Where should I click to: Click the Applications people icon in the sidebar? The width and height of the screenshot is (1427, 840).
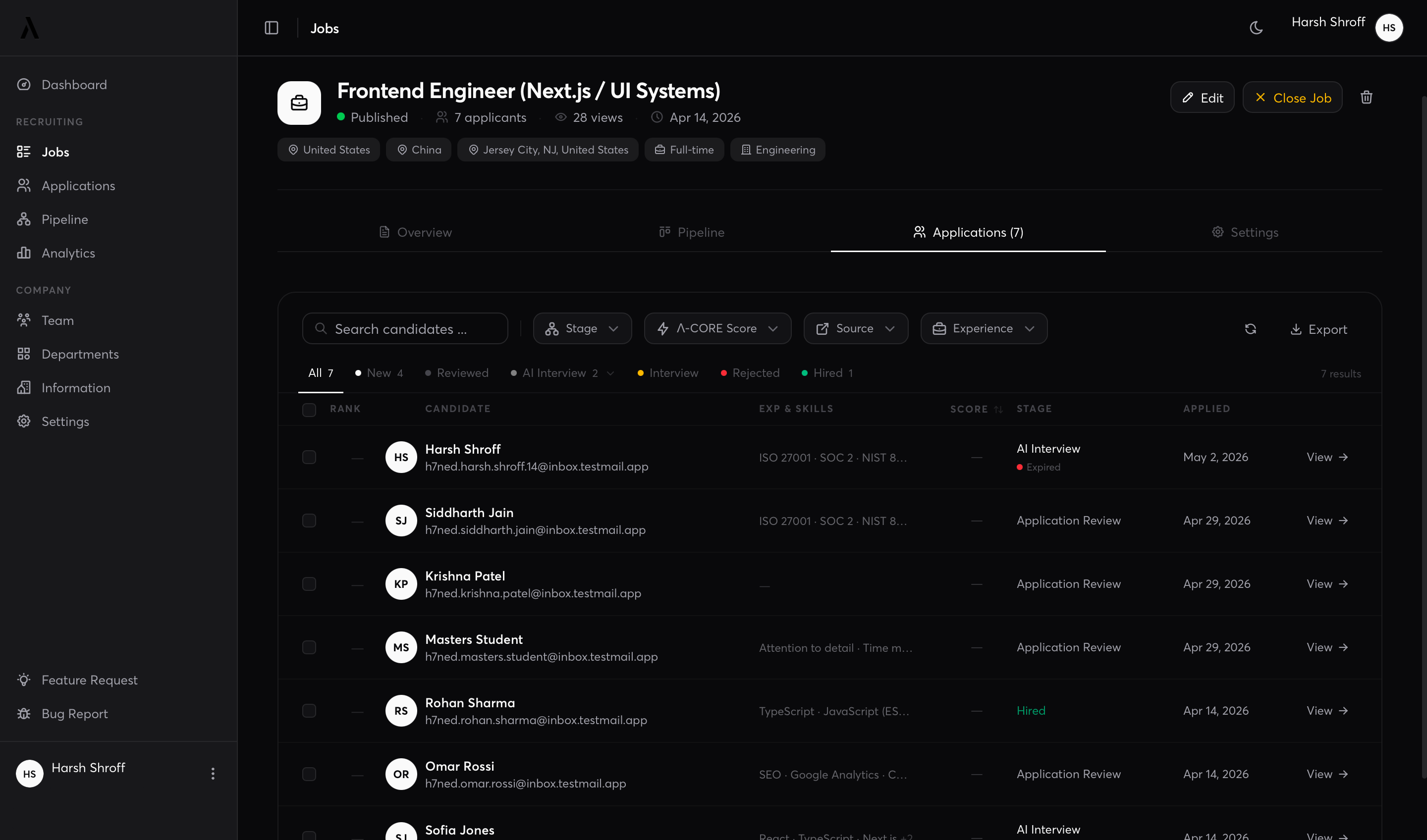24,185
